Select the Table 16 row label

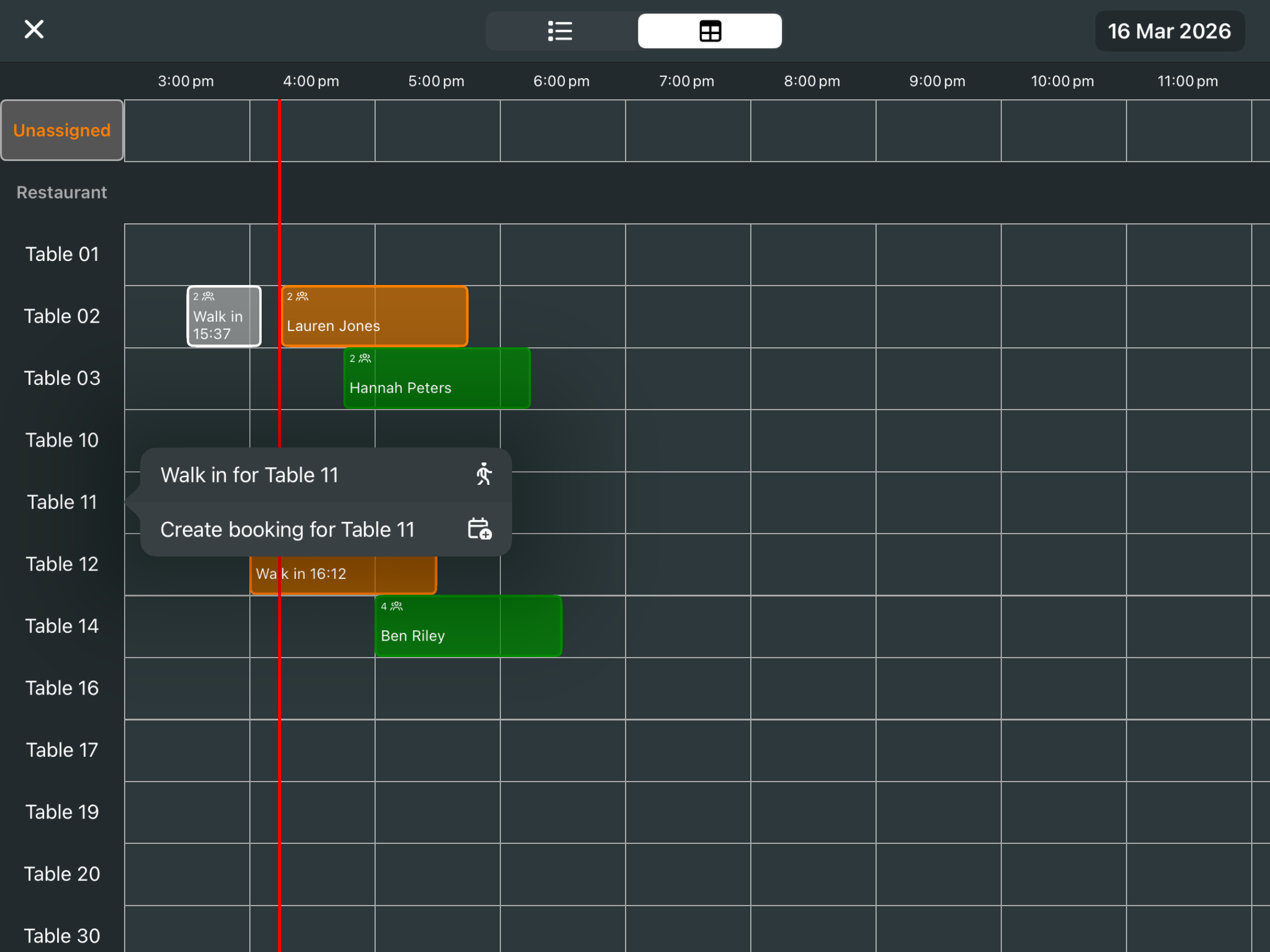62,688
